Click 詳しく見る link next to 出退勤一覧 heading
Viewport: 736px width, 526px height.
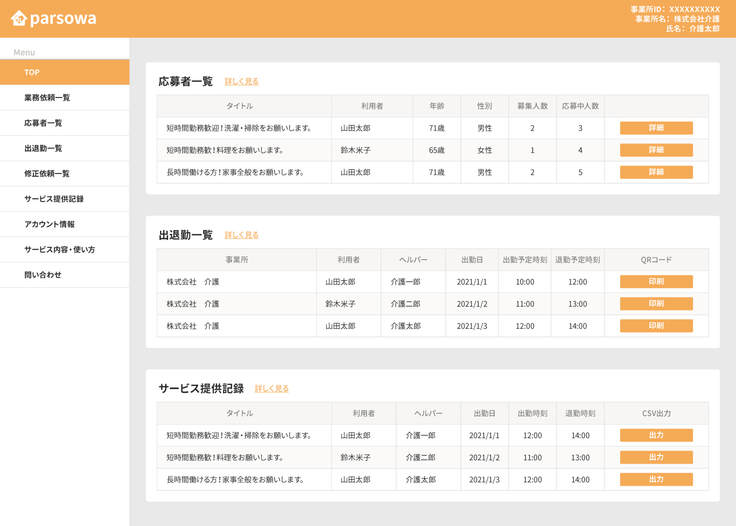pyautogui.click(x=241, y=235)
